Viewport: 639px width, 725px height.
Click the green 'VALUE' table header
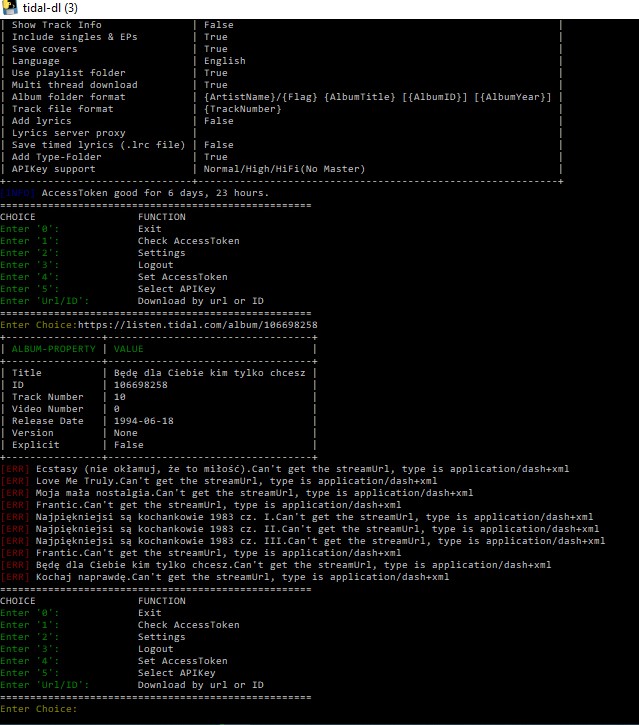[129, 349]
